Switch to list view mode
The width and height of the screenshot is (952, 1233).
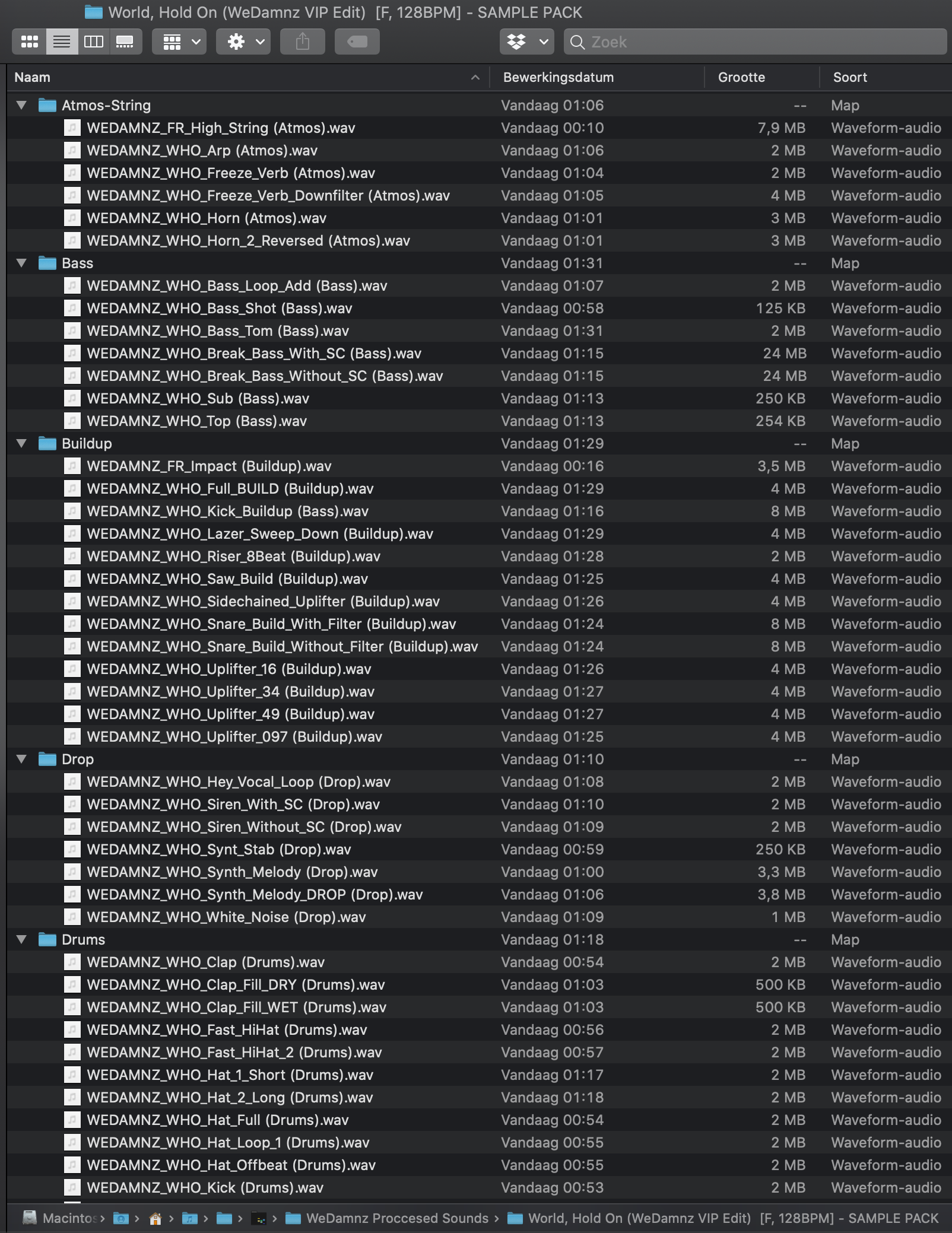tap(62, 42)
